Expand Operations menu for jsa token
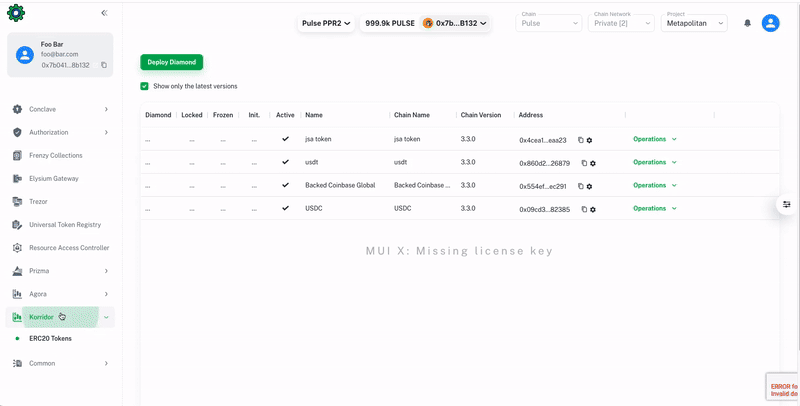800x406 pixels. click(x=655, y=139)
